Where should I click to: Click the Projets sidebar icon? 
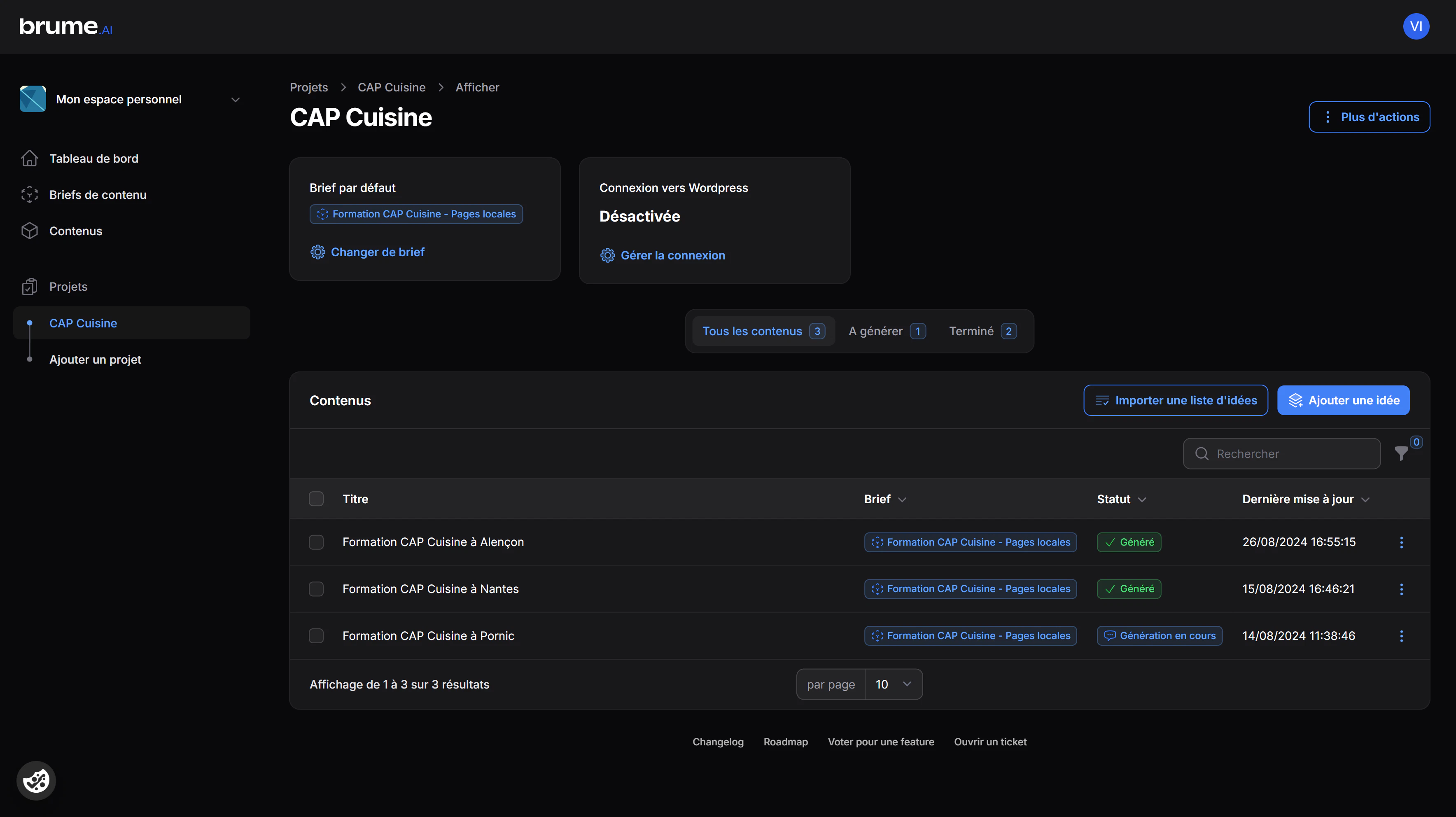(x=29, y=286)
